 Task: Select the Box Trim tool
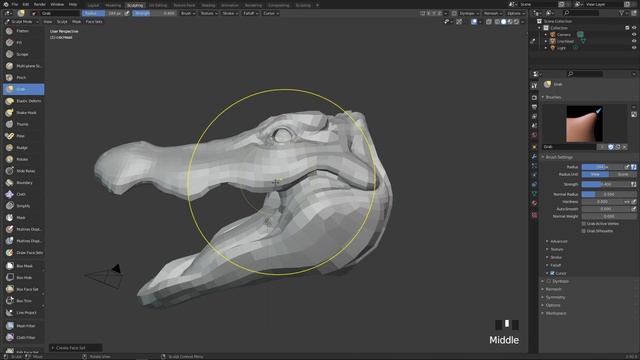point(23,301)
